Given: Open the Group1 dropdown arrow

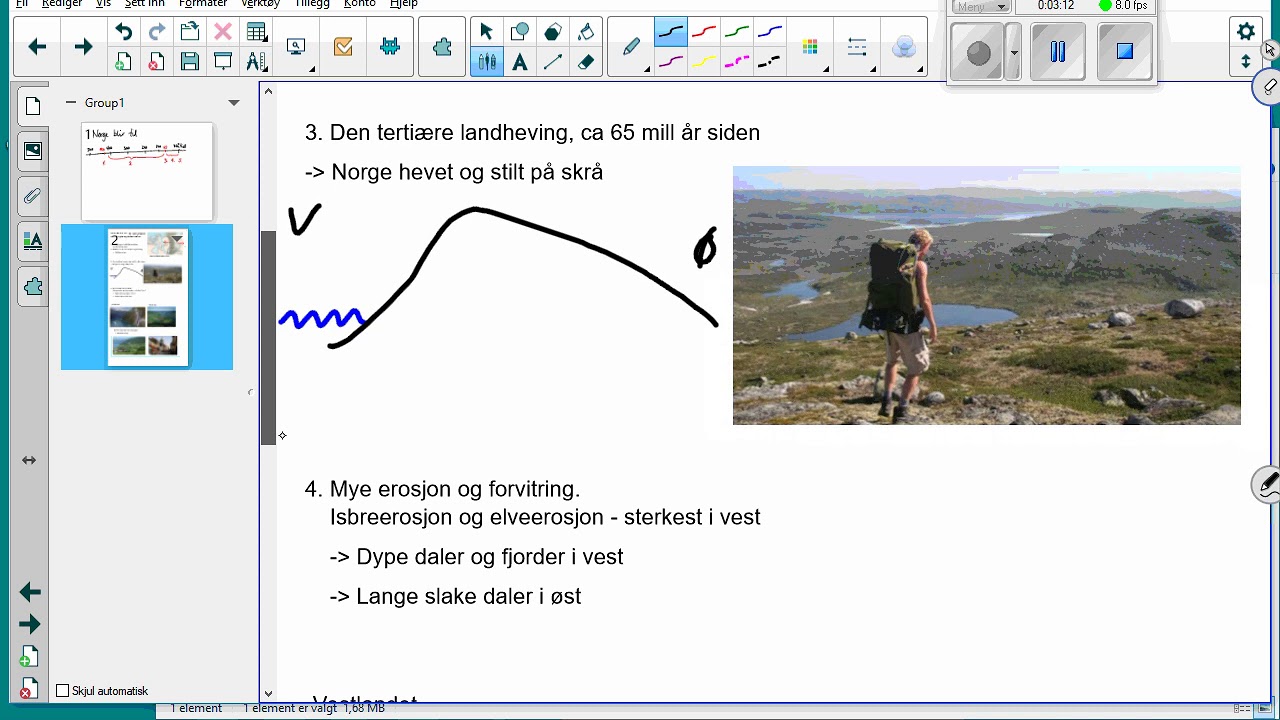Looking at the screenshot, I should (x=234, y=103).
